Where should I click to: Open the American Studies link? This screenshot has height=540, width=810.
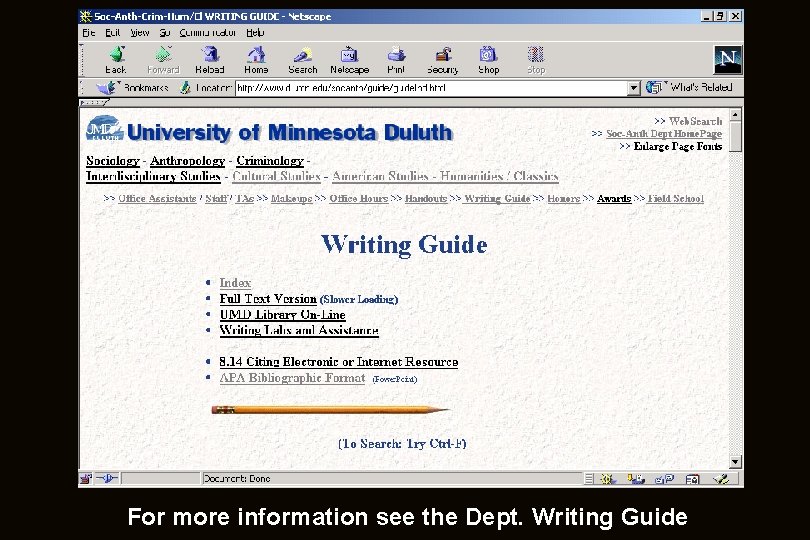[380, 177]
